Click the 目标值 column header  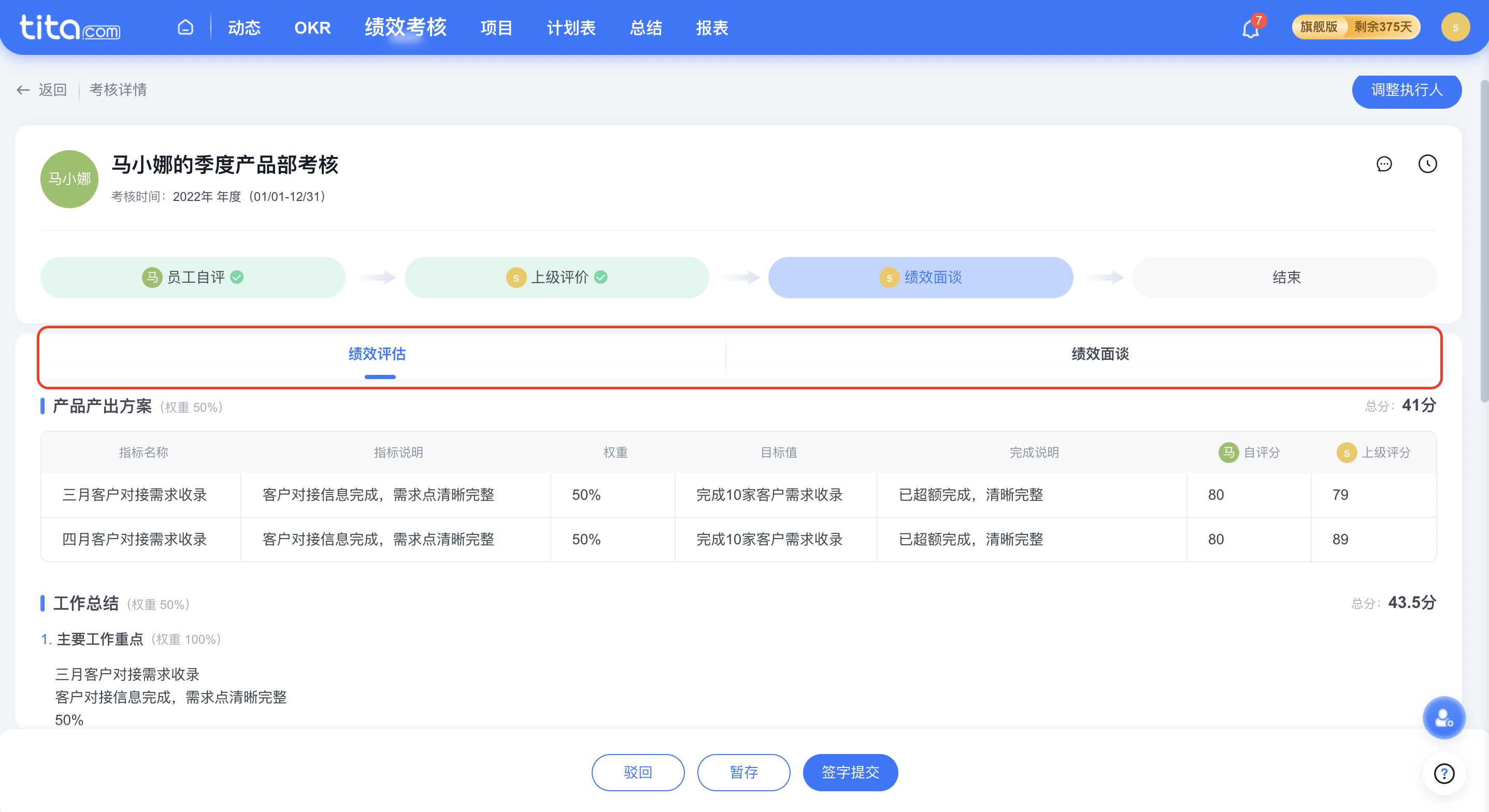(x=778, y=452)
